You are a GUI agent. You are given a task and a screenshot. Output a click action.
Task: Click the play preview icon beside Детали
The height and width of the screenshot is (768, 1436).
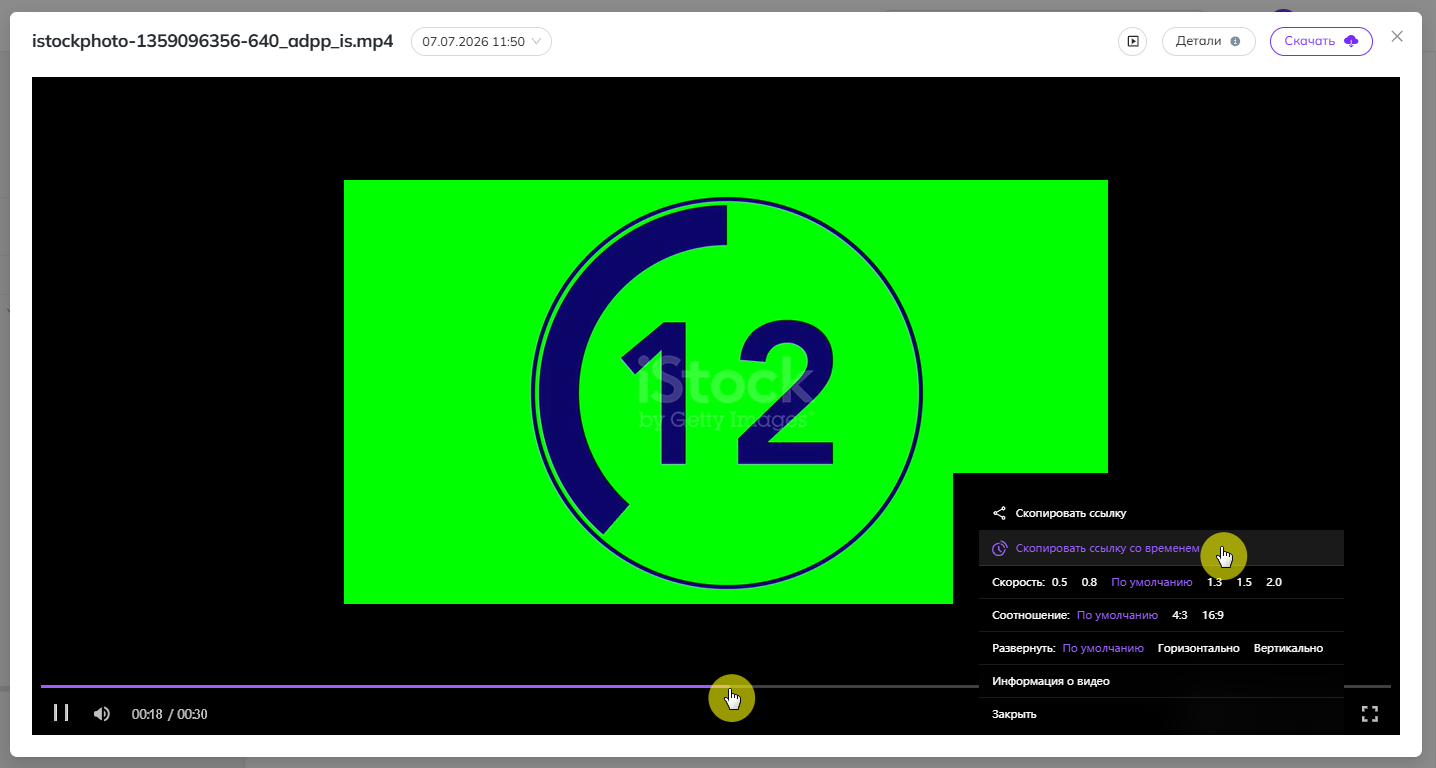click(1132, 42)
